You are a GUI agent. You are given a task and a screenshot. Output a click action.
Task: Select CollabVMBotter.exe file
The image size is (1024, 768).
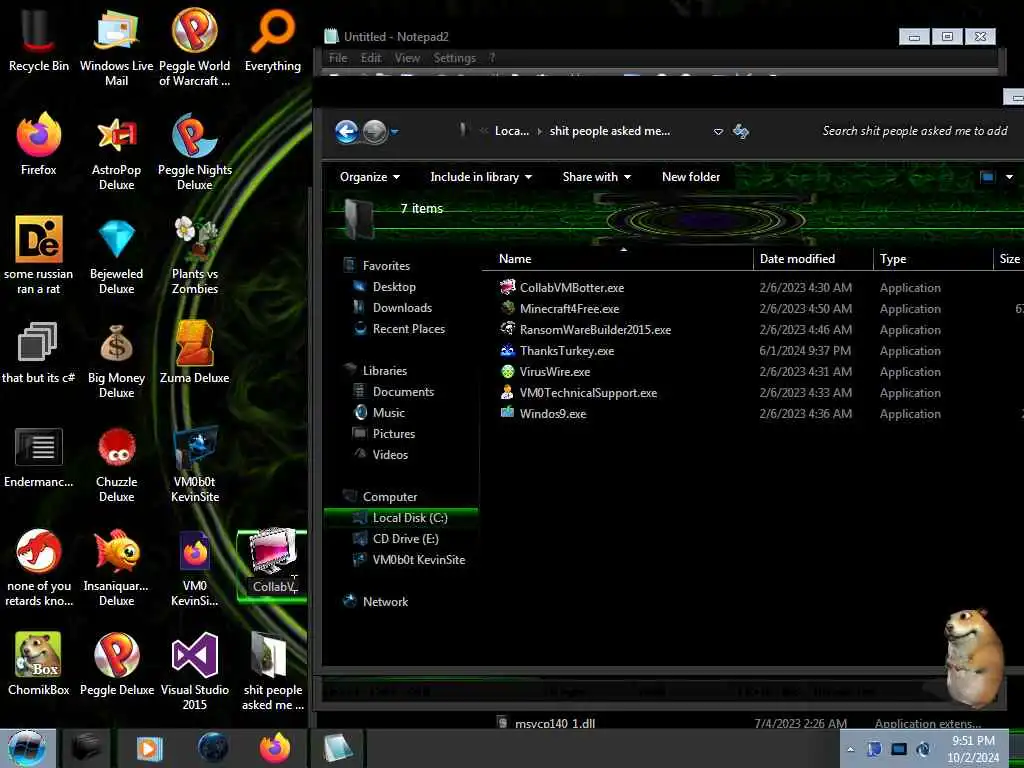(562, 288)
